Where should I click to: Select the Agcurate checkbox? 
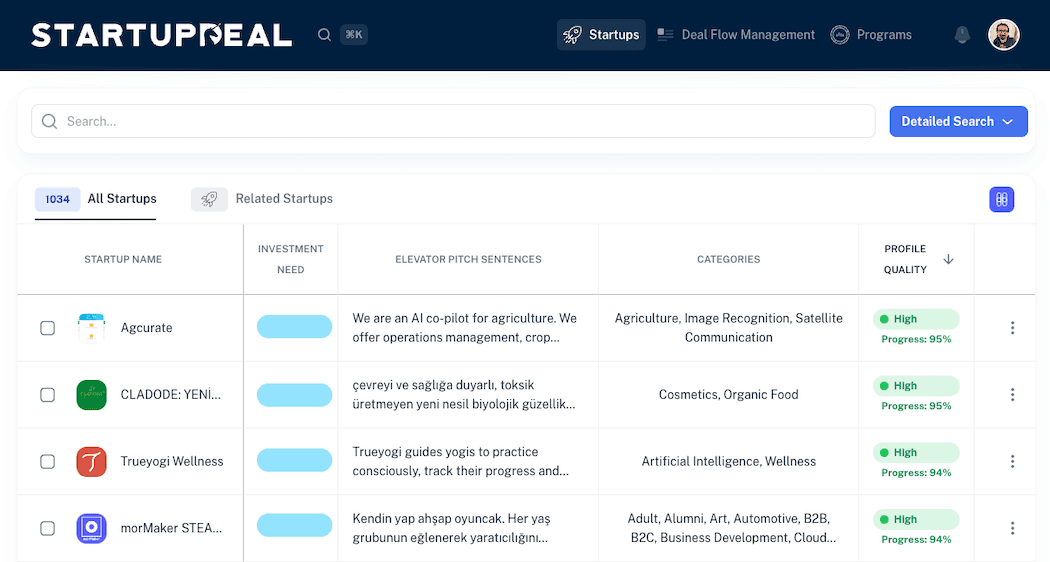48,328
